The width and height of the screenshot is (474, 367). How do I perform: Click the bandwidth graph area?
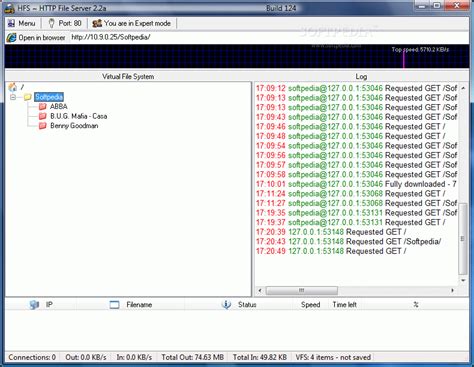[237, 57]
